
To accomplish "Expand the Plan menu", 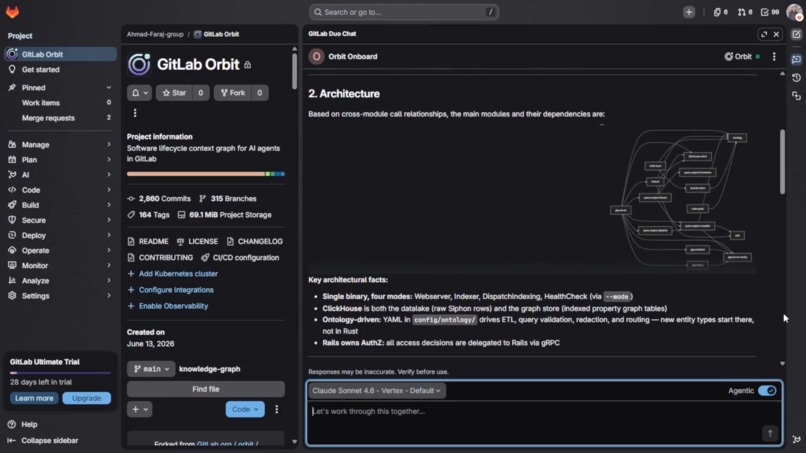I will (61, 160).
